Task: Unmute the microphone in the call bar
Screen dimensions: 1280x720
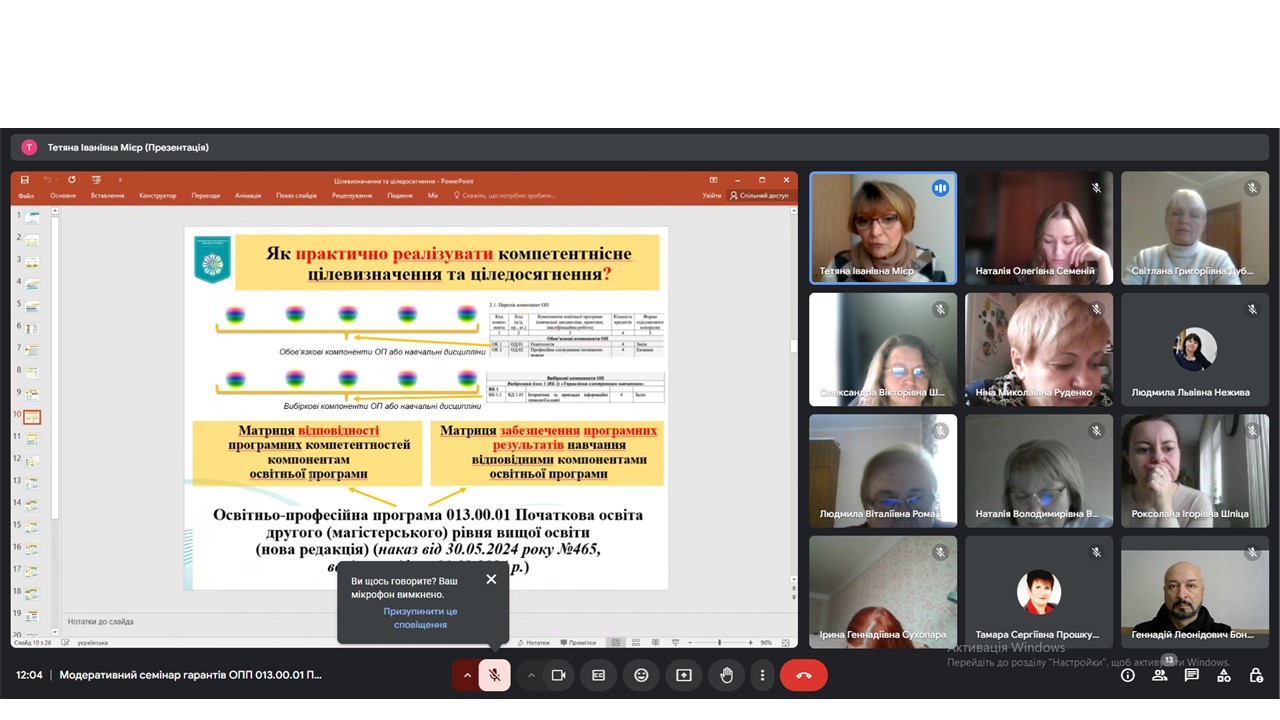Action: (x=494, y=675)
